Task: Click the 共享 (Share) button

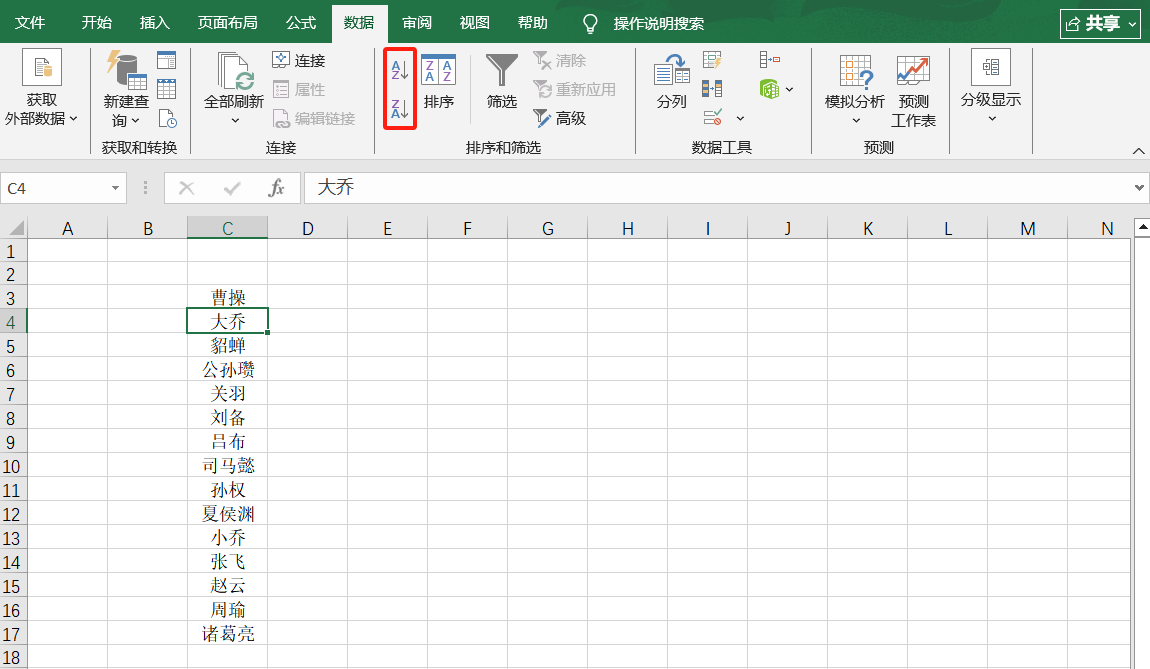Action: click(x=1100, y=22)
